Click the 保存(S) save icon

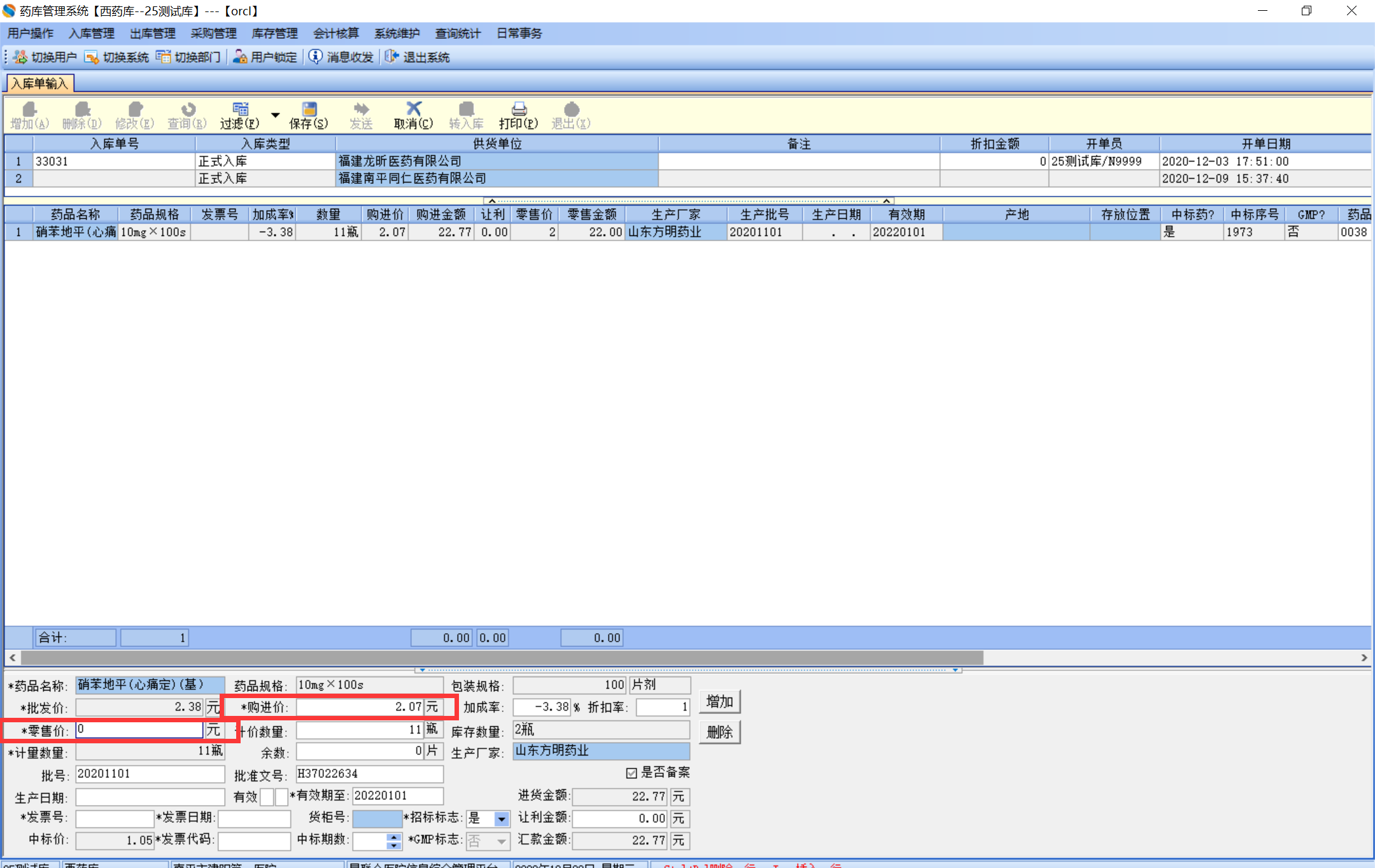(x=309, y=109)
